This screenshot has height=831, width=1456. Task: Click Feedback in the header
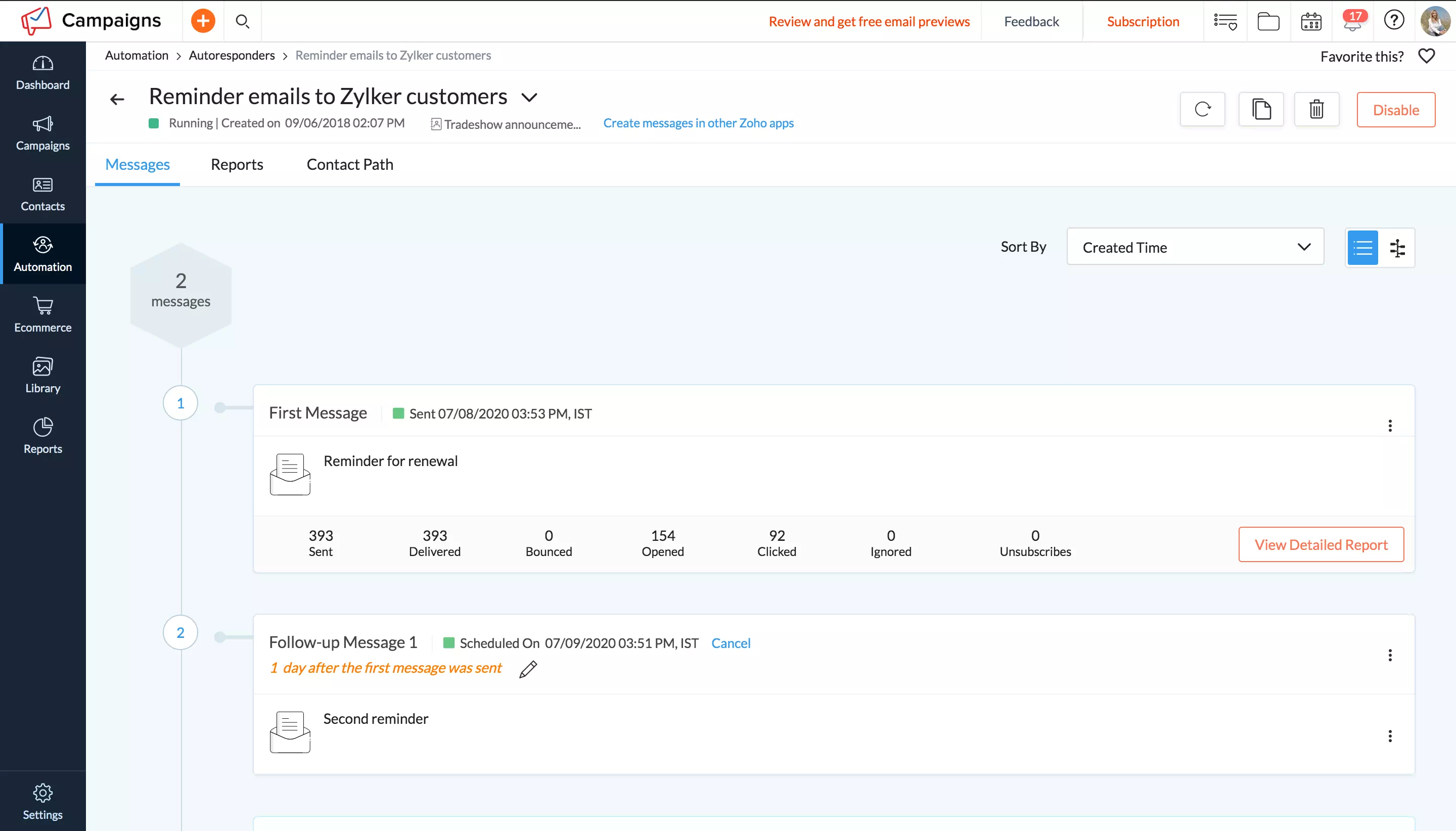[x=1031, y=21]
